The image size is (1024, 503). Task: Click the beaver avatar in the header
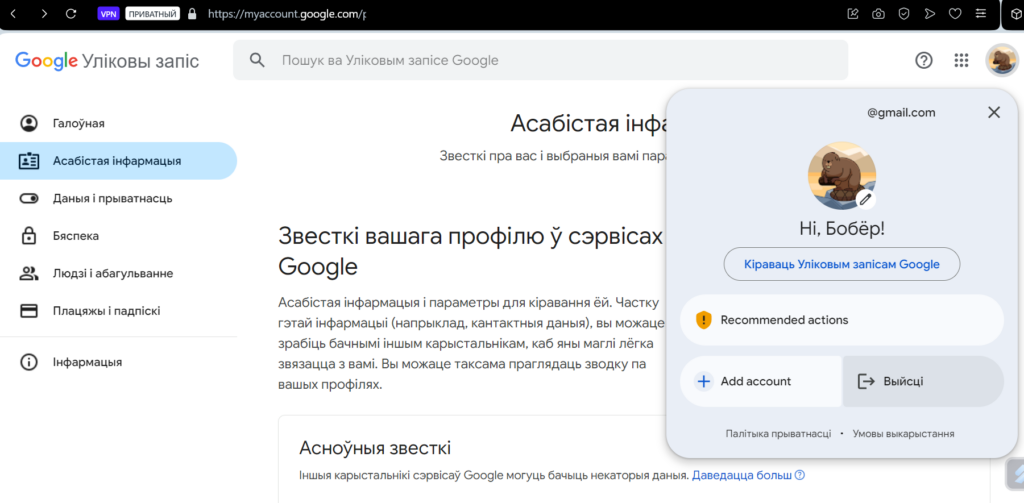pos(1001,61)
